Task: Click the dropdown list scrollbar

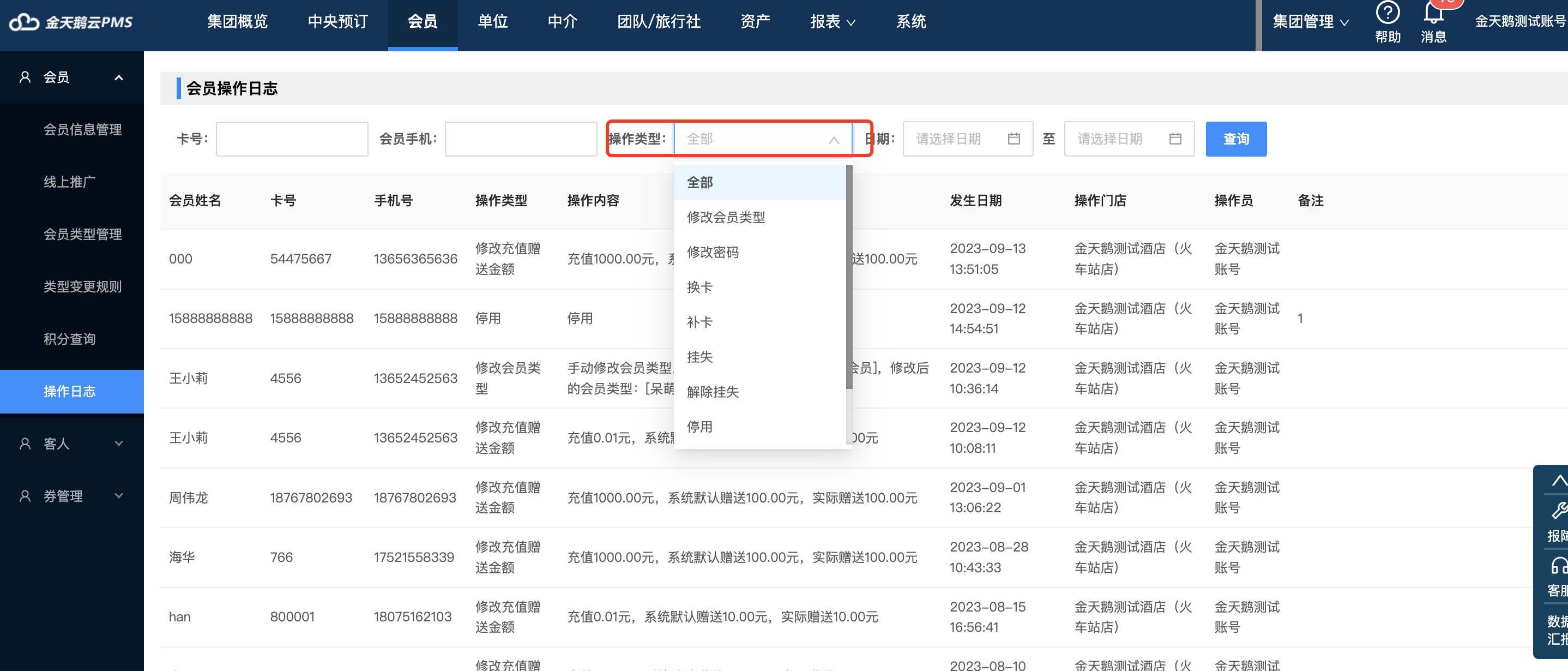Action: point(849,277)
